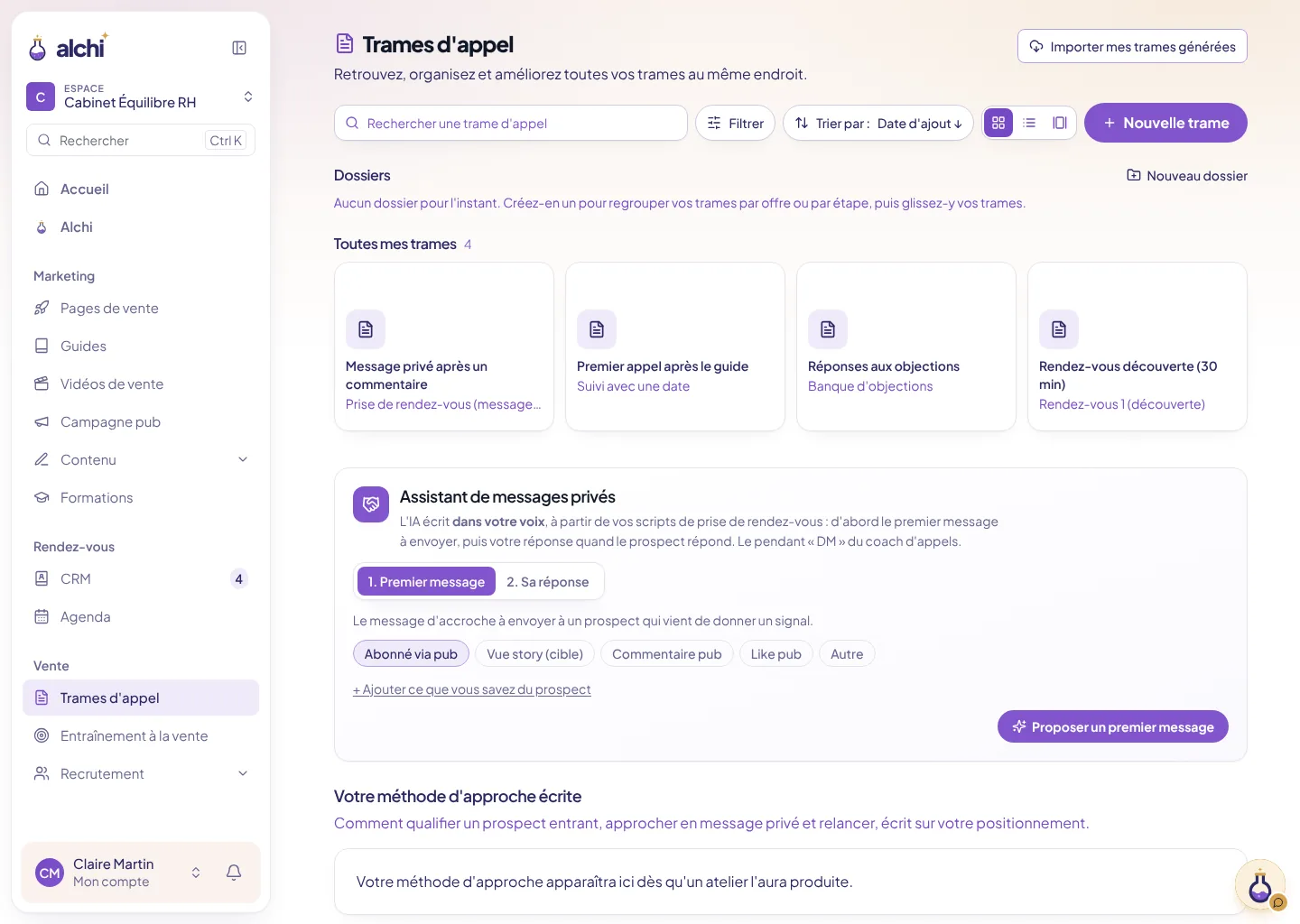
Task: Open the Alchi assistant floating flask button
Action: click(x=1260, y=885)
